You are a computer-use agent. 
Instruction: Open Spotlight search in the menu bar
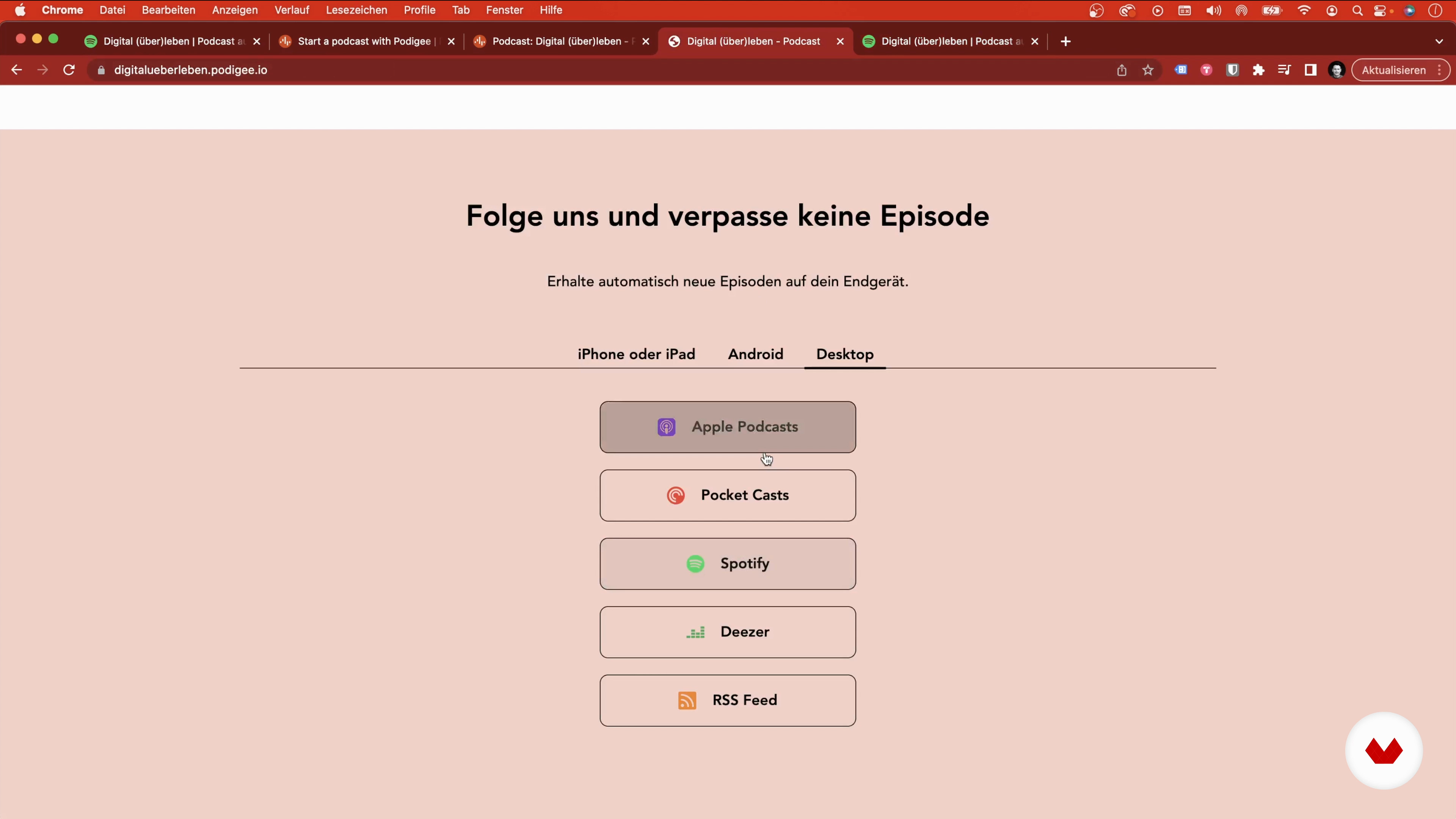click(x=1357, y=10)
